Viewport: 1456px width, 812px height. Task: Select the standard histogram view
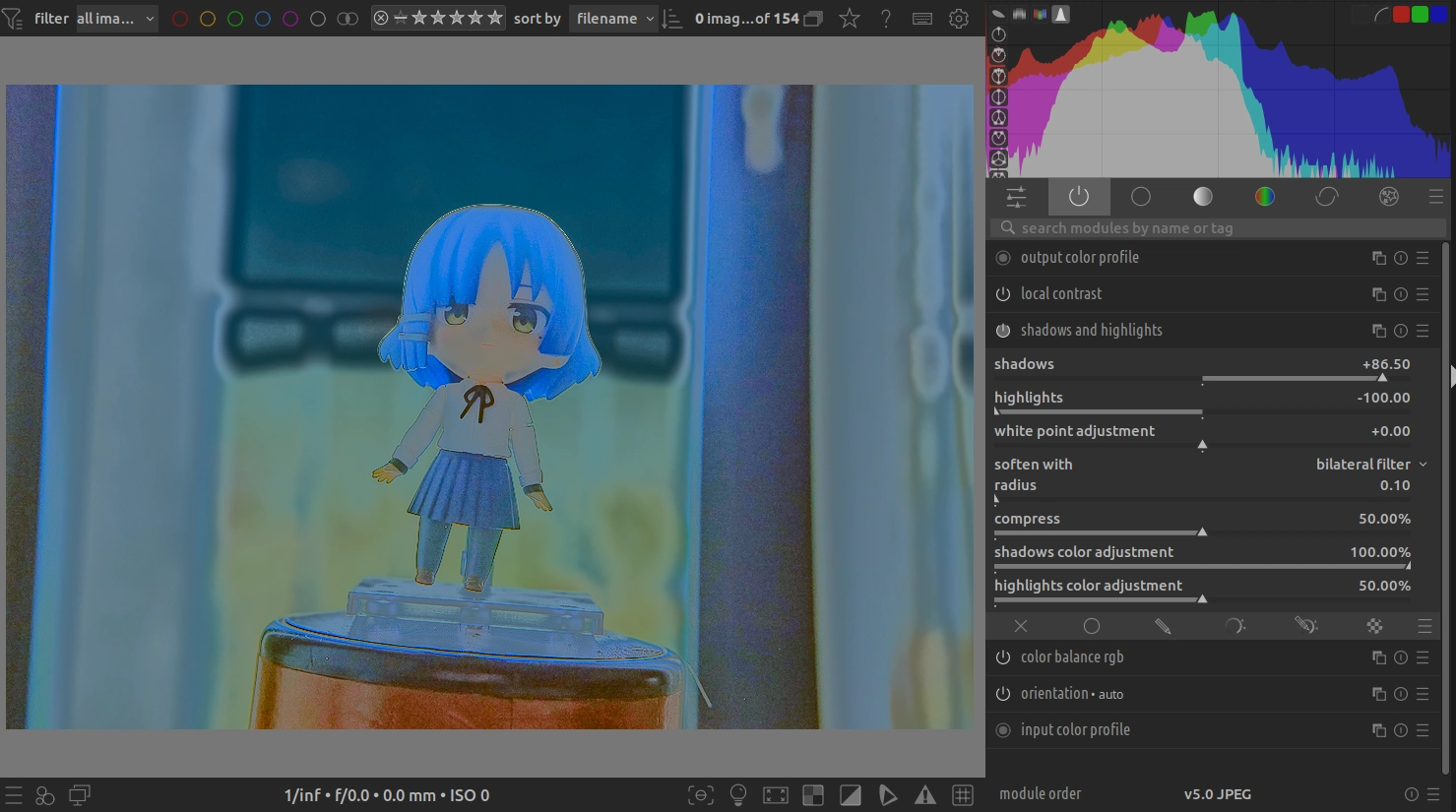(x=1060, y=14)
